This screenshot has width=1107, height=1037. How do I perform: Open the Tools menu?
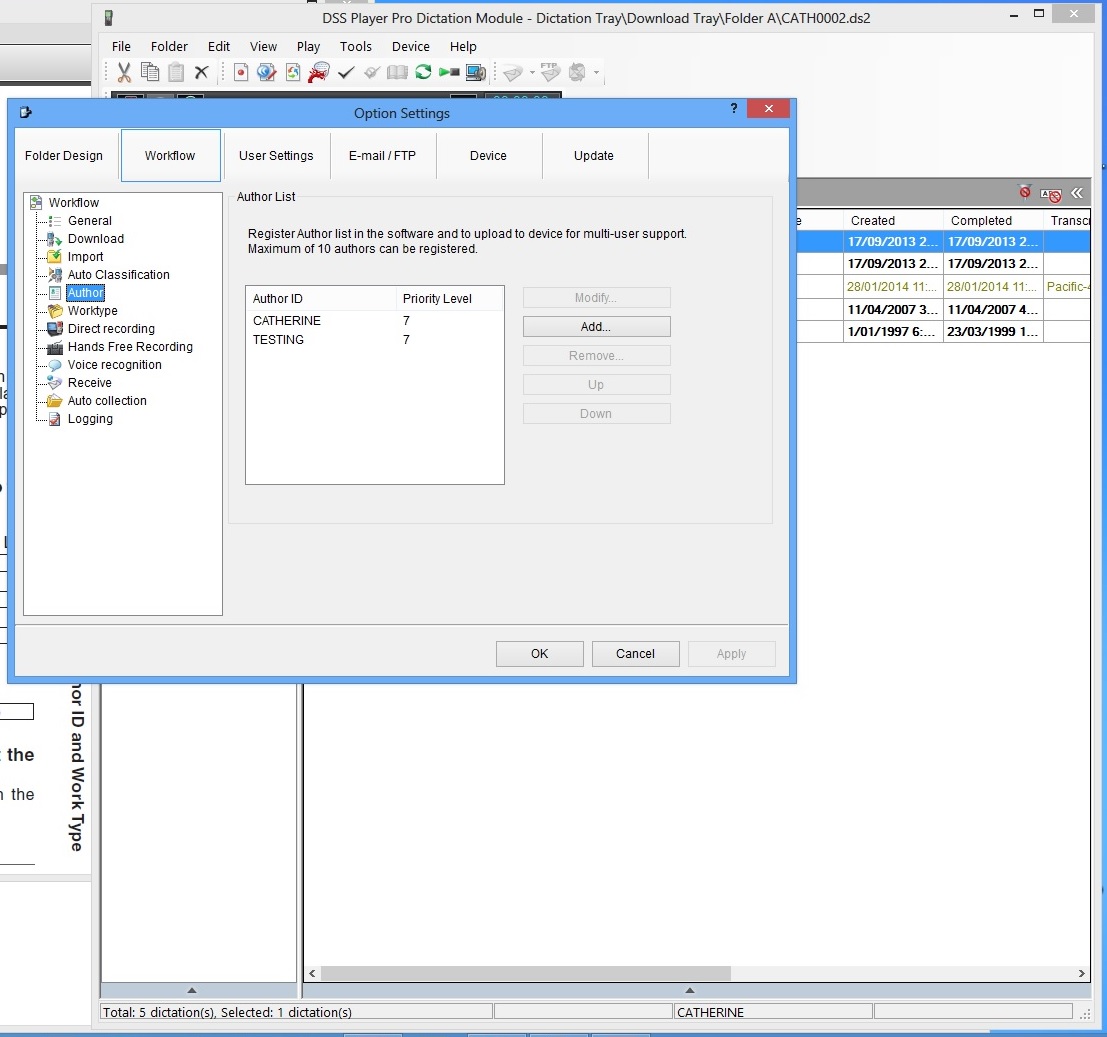355,47
